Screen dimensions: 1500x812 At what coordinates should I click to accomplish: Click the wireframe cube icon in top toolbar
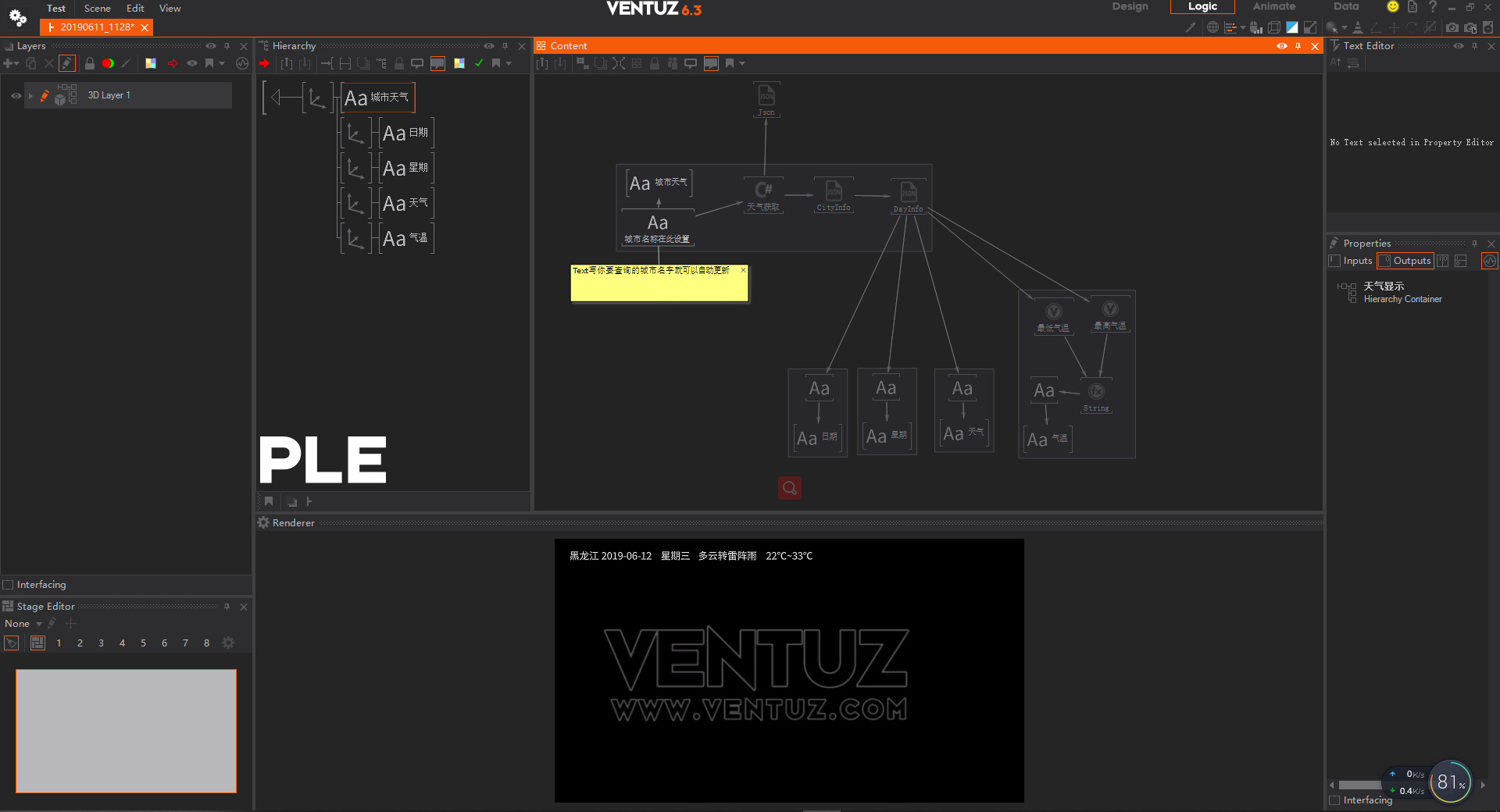coord(1274,27)
